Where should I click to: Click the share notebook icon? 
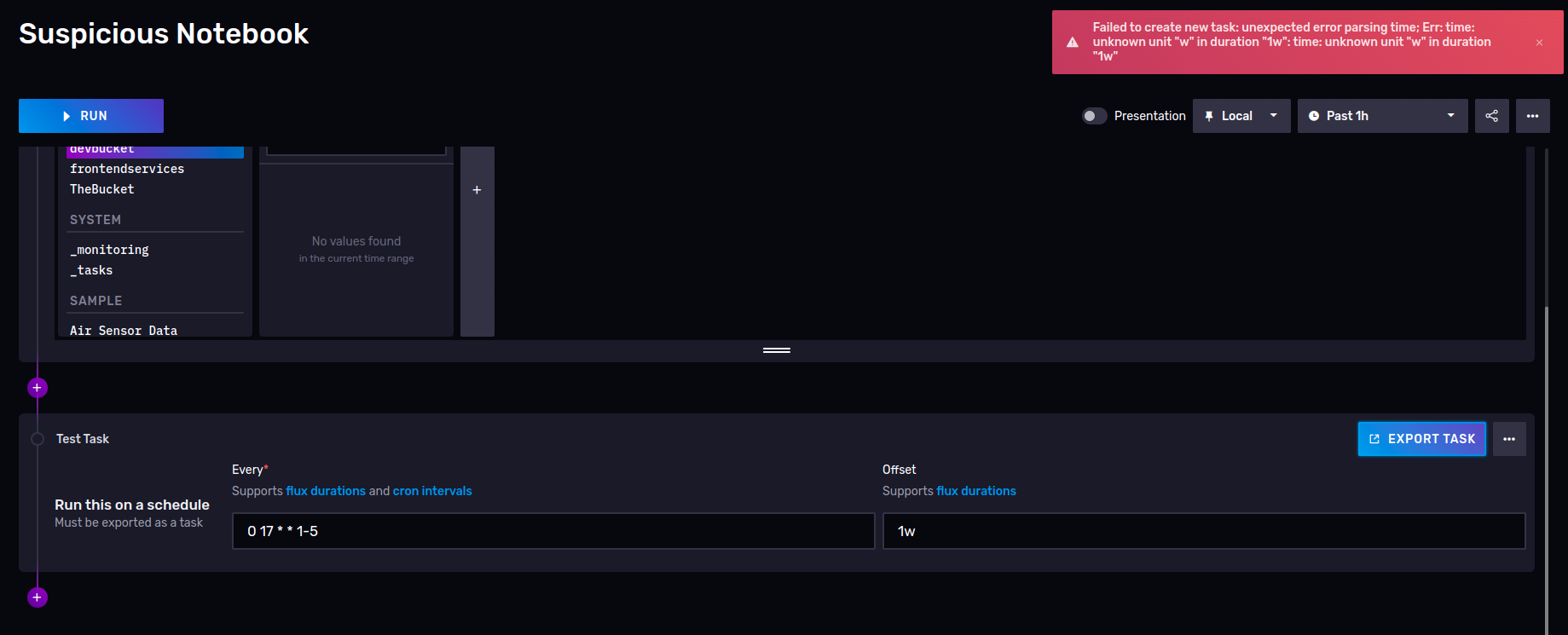1492,116
